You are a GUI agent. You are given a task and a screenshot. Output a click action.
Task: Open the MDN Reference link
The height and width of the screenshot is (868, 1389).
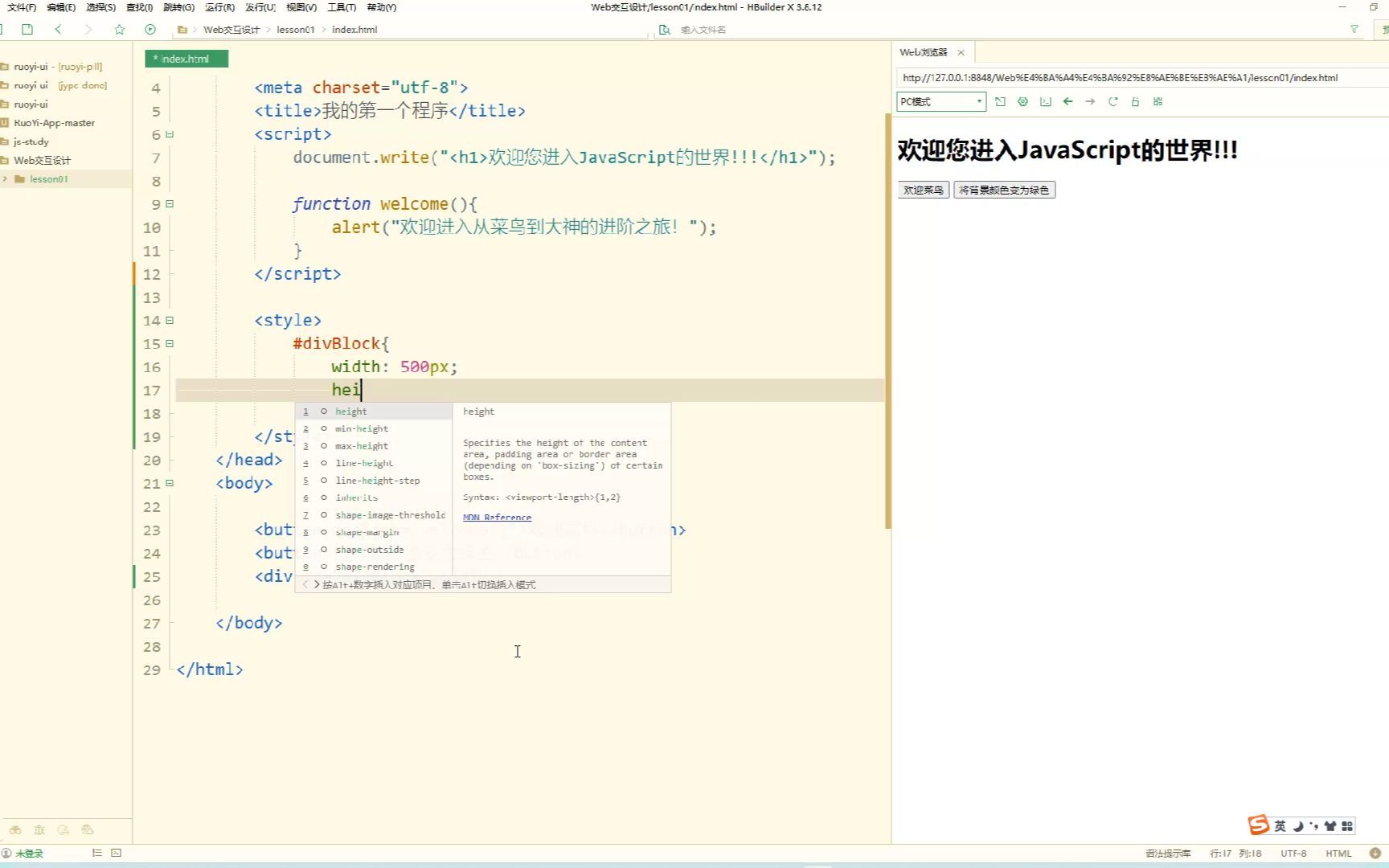coord(497,518)
